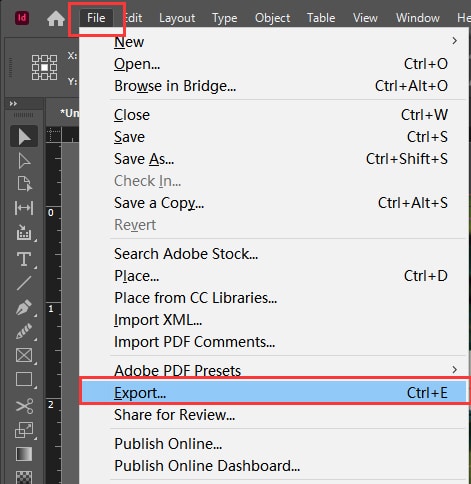
Task: Choose Export... from File menu
Action: click(273, 392)
